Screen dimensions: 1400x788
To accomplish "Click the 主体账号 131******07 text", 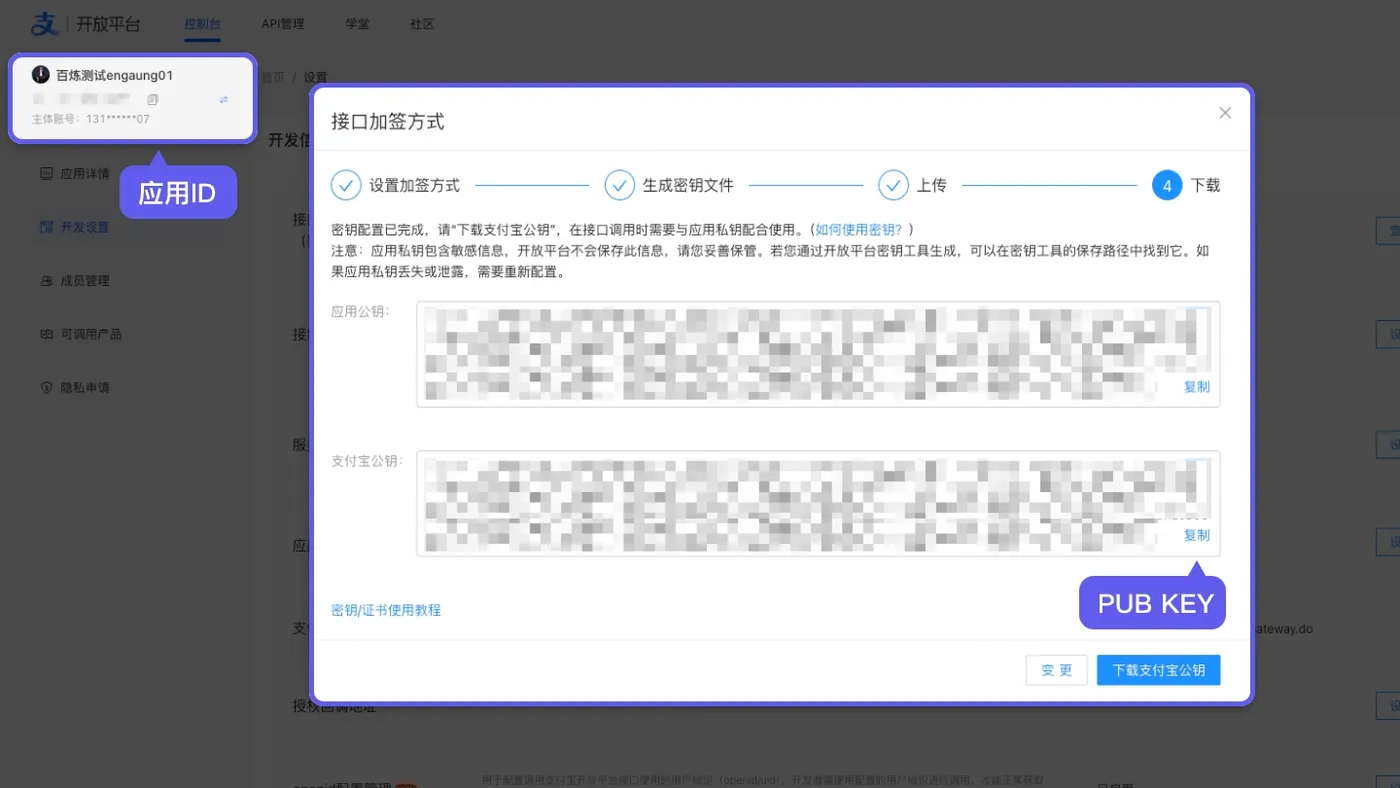I will [x=91, y=119].
